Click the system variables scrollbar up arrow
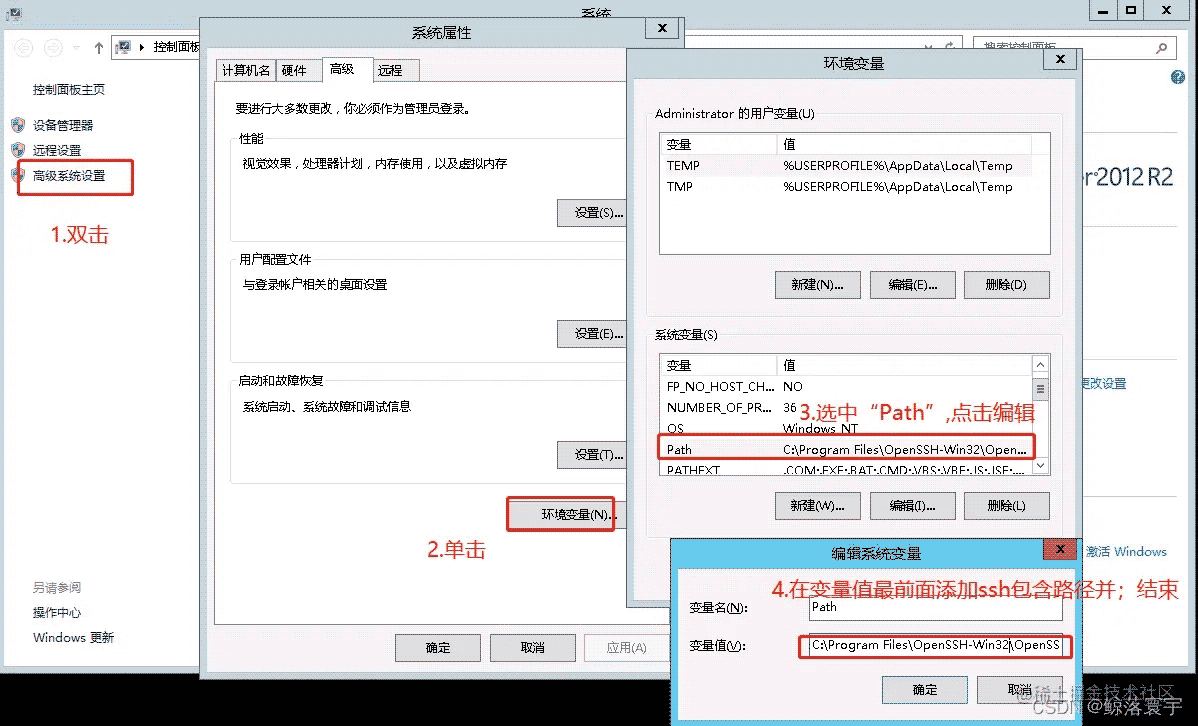Viewport: 1198px width, 726px height. pyautogui.click(x=1040, y=364)
